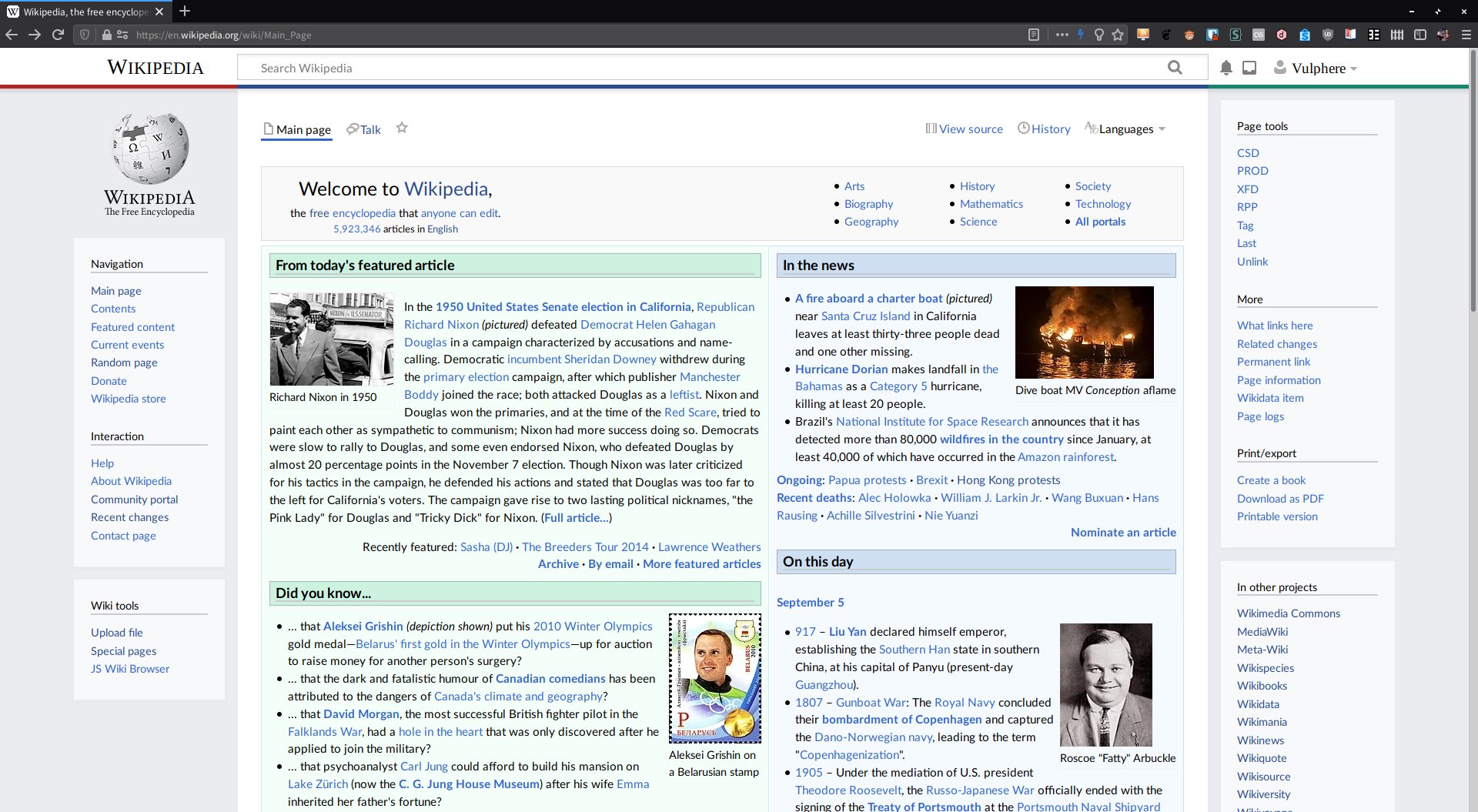Click the GNOME foot extension icon

click(x=1166, y=35)
